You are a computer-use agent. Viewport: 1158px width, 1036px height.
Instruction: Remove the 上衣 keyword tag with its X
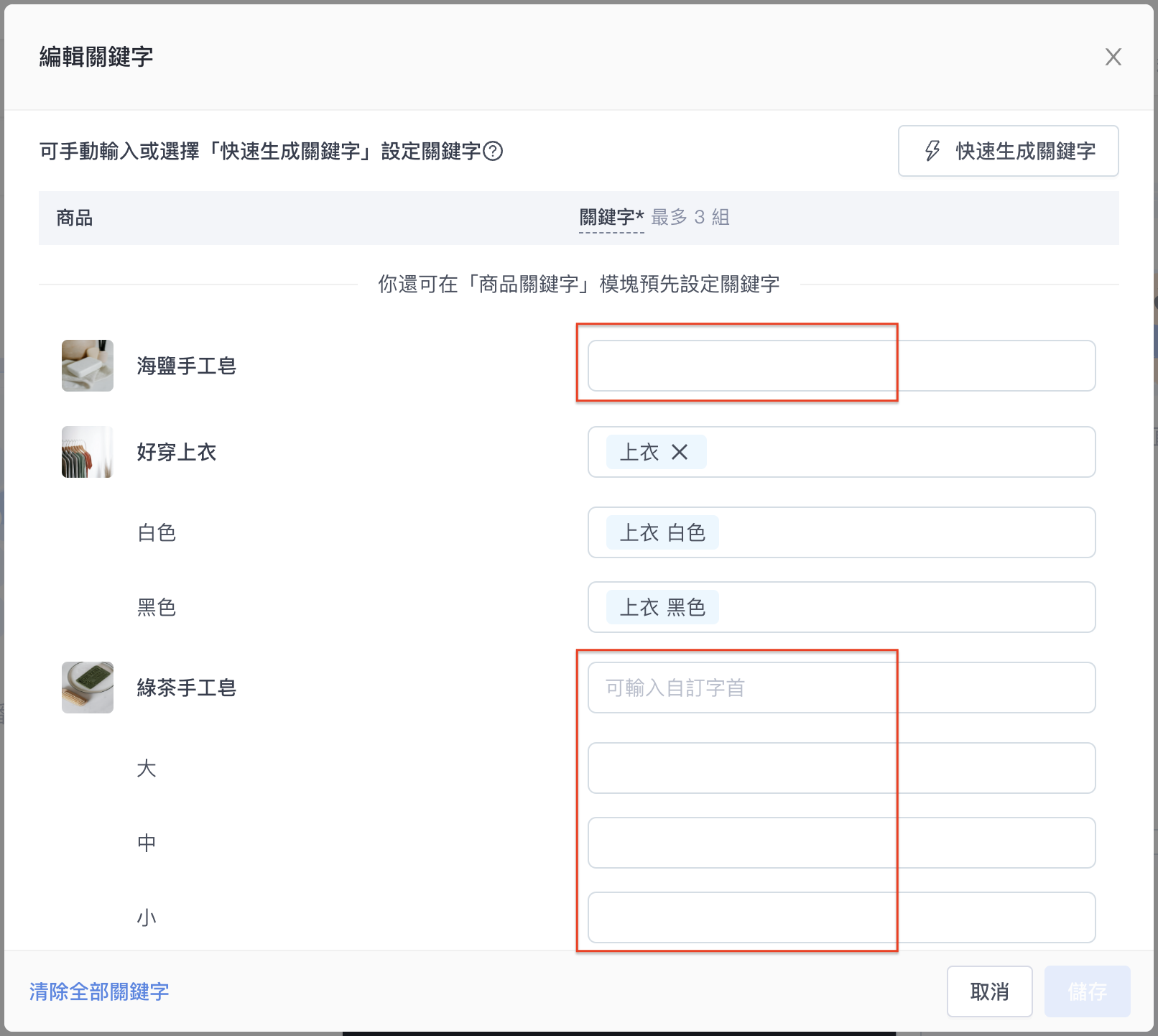[x=680, y=452]
